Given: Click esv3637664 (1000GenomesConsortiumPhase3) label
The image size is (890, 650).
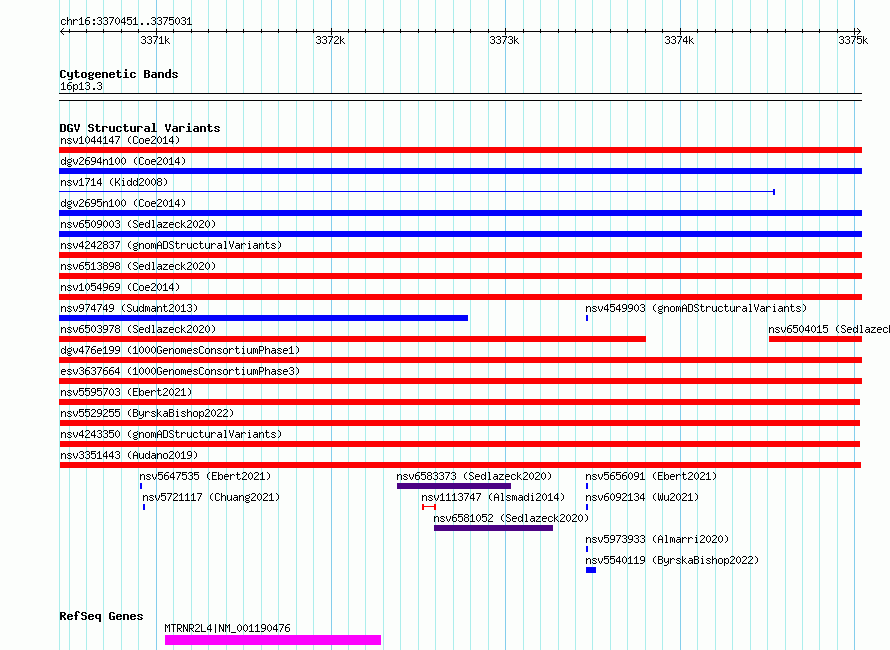Looking at the screenshot, I should pos(180,371).
